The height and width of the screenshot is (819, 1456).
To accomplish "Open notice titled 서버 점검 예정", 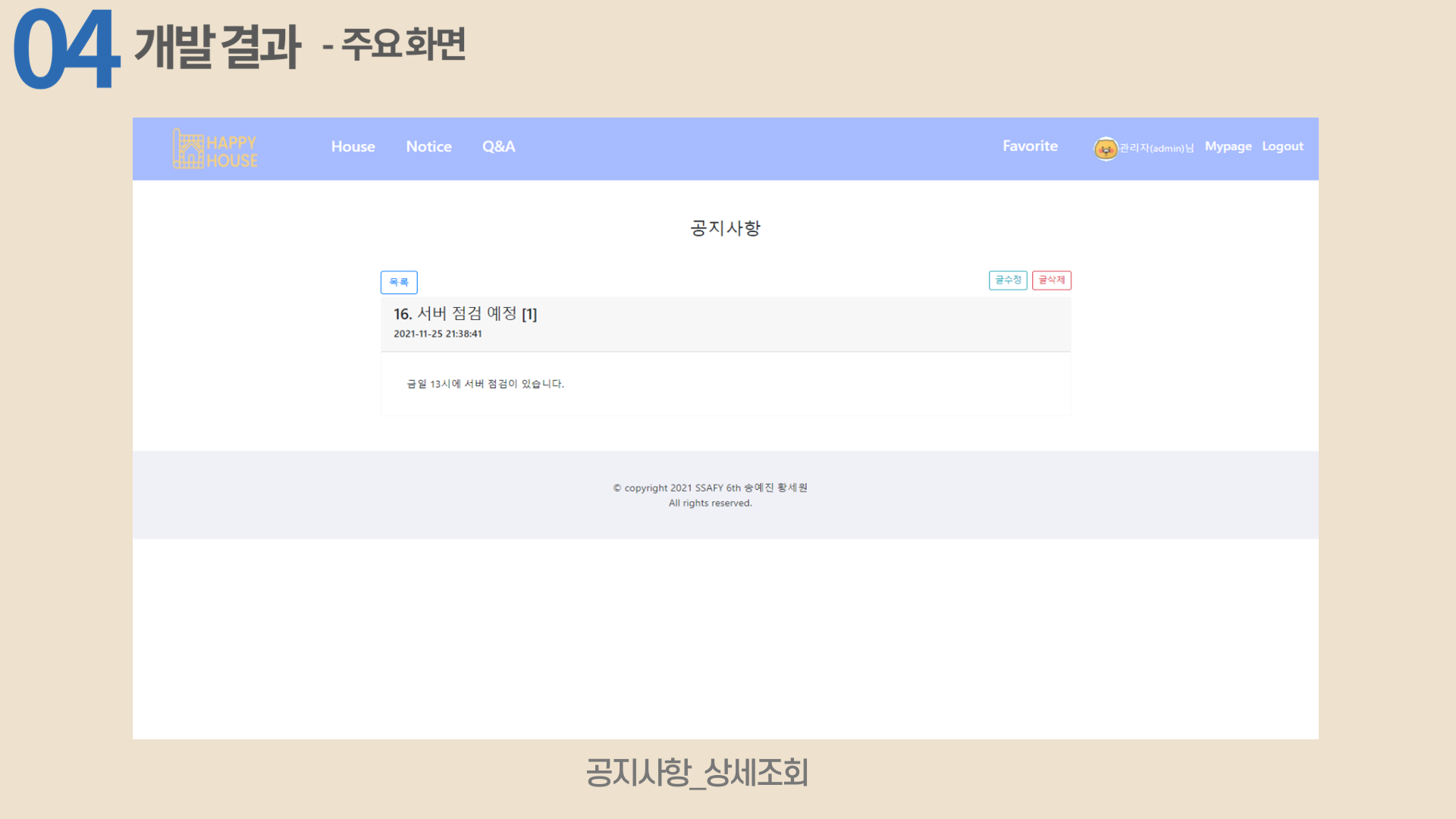I will point(463,313).
